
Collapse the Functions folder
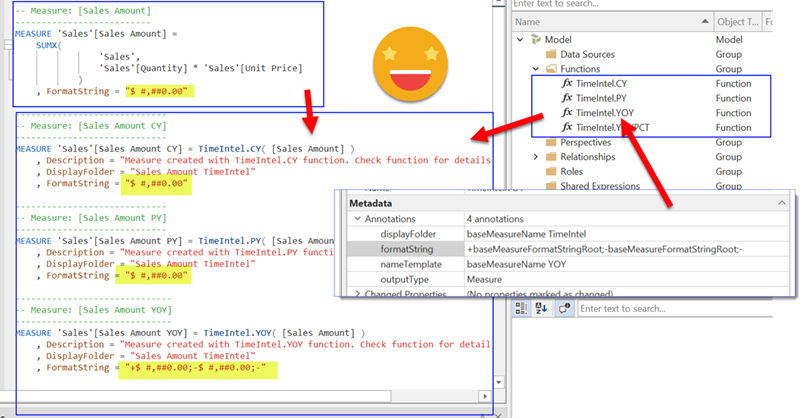coord(535,69)
